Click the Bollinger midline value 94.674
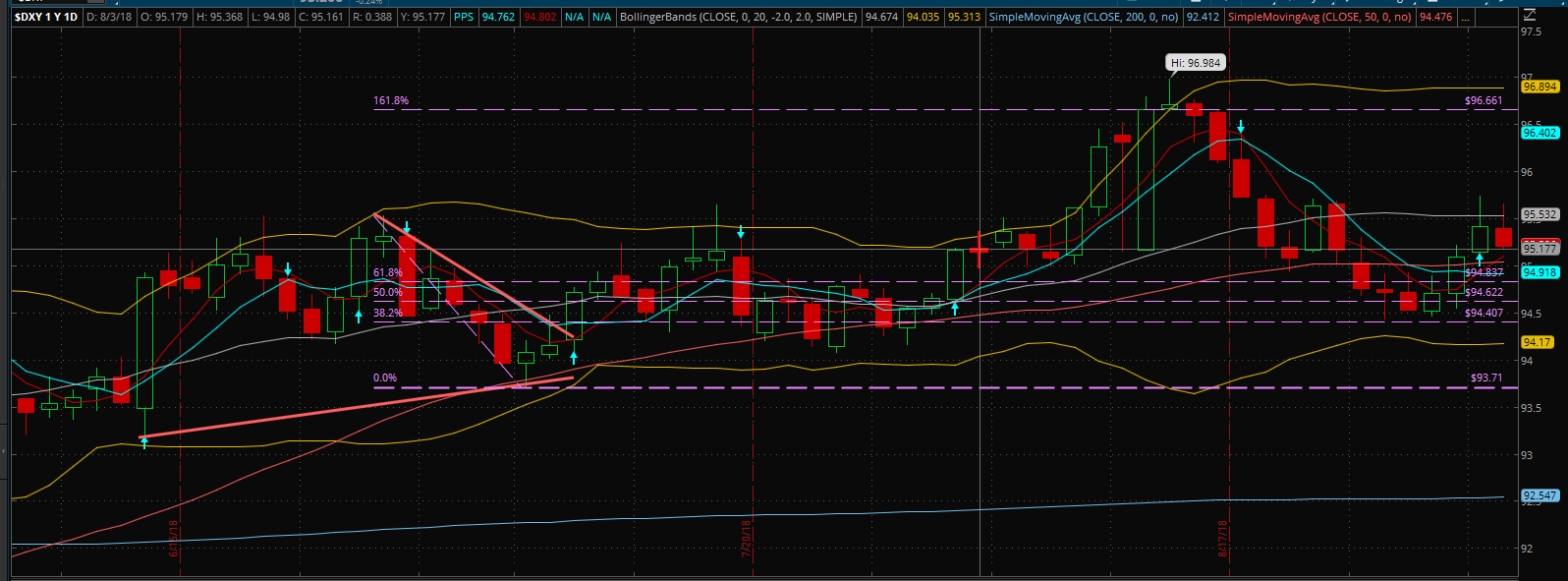Image resolution: width=1568 pixels, height=581 pixels. (x=881, y=17)
